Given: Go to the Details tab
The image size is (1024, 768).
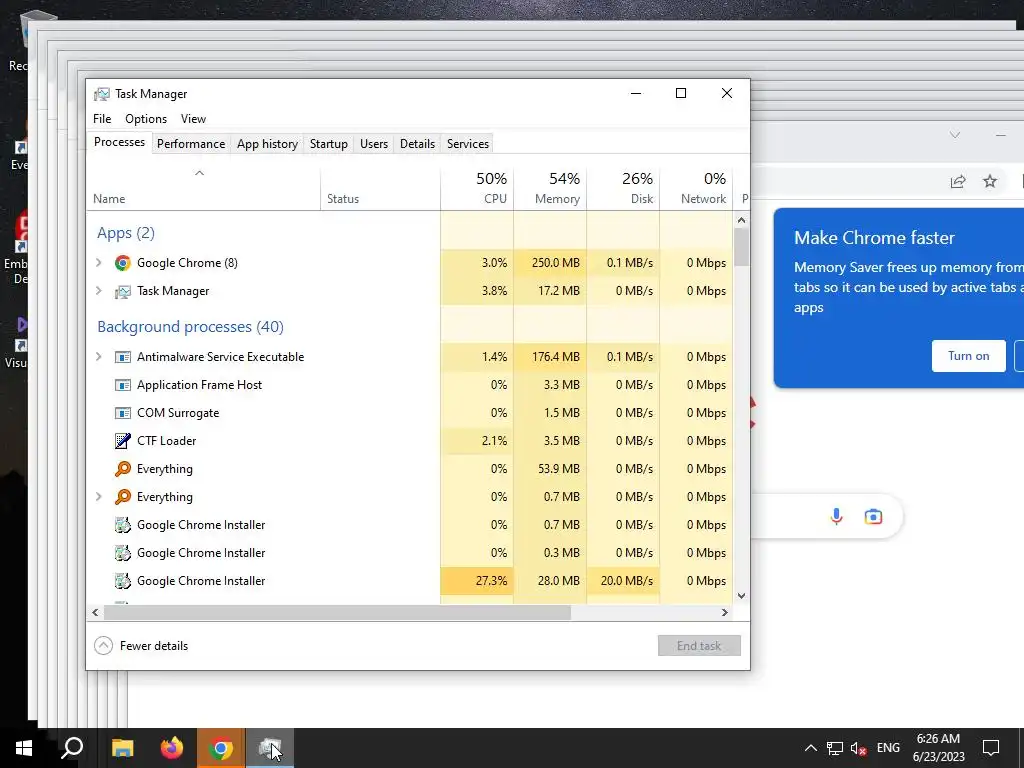Looking at the screenshot, I should [417, 144].
